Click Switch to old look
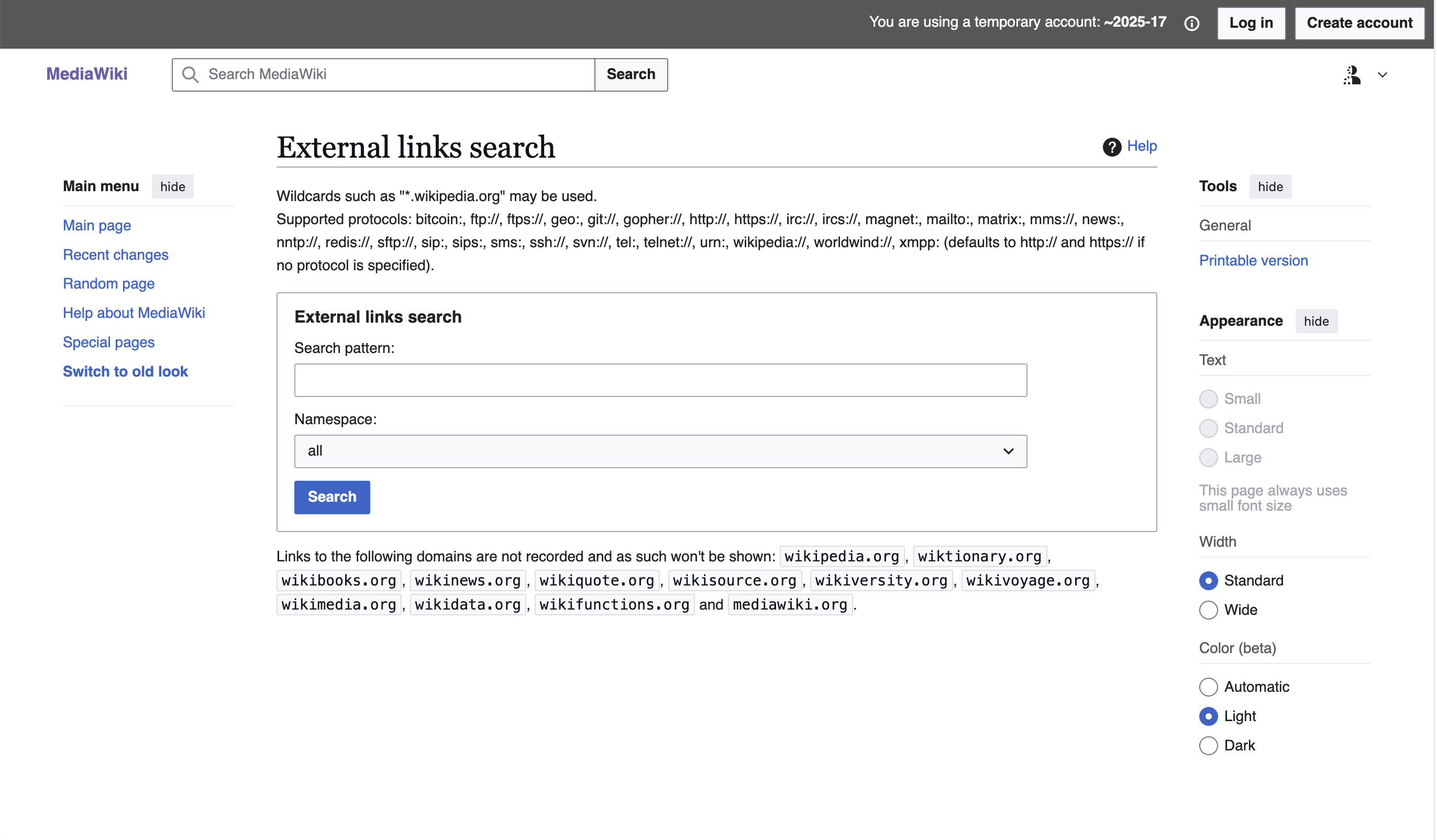The width and height of the screenshot is (1437, 840). pyautogui.click(x=126, y=371)
